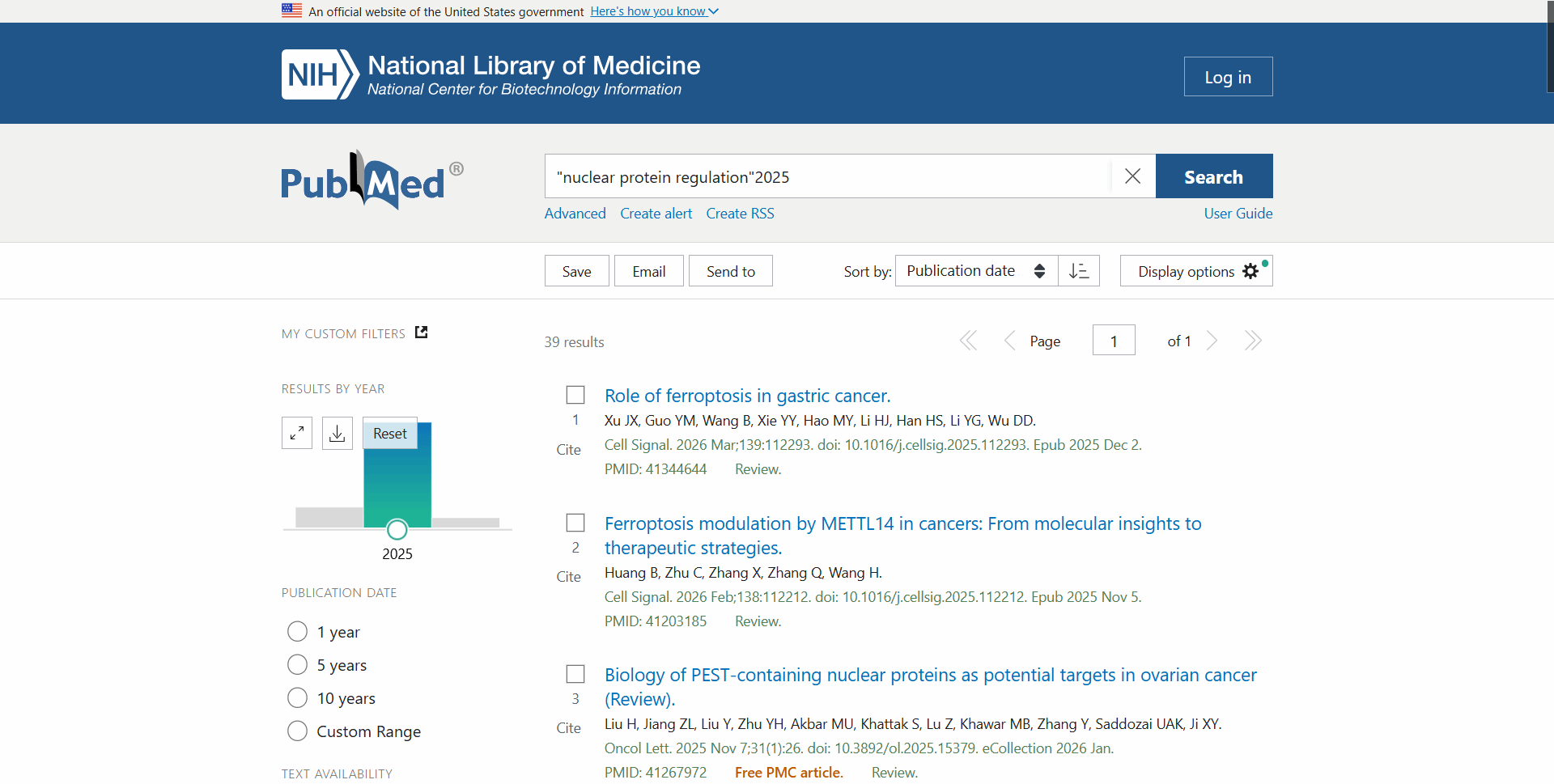The width and height of the screenshot is (1554, 784).
Task: Check the box for the ferroptosis gastric cancer result
Action: coord(575,395)
